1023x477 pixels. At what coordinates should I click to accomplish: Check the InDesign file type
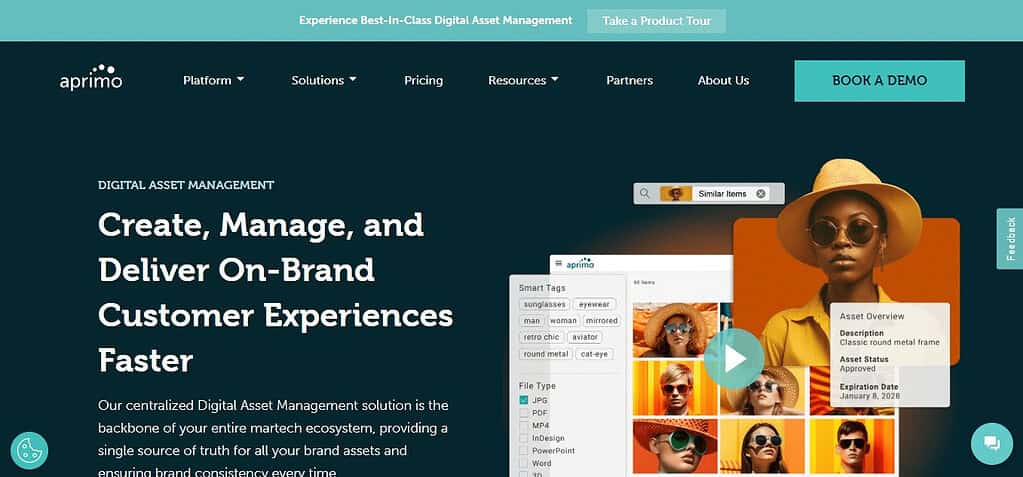point(524,438)
